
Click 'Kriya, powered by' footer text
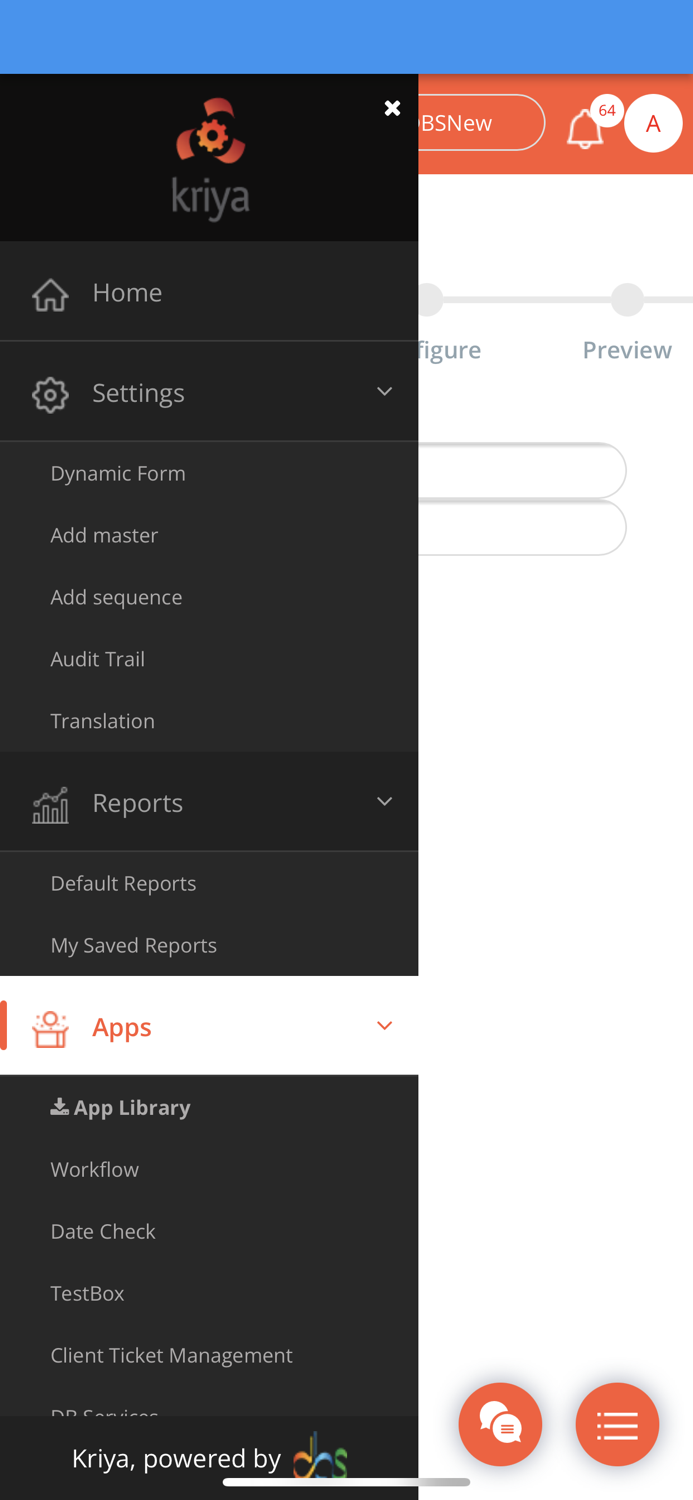coord(176,1458)
